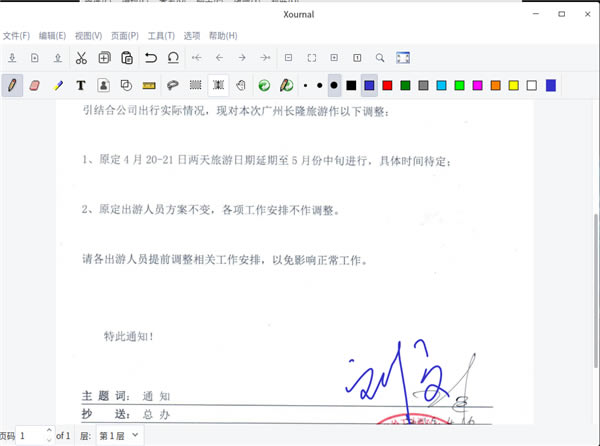Image resolution: width=600 pixels, height=446 pixels.
Task: Click the Open file icon
Action: (x=58, y=58)
